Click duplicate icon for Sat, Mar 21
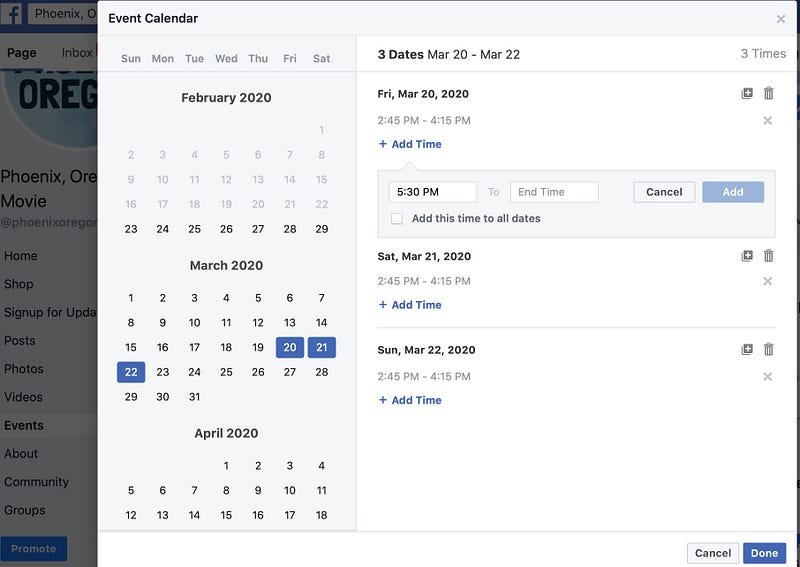800x567 pixels. click(x=747, y=256)
